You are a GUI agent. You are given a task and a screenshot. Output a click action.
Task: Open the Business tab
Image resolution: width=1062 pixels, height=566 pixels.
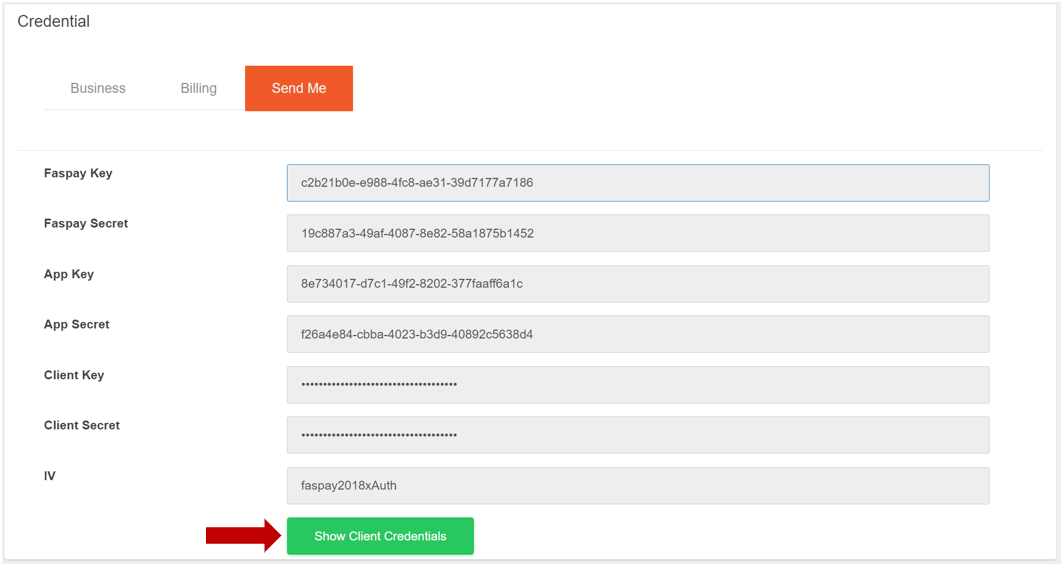98,88
